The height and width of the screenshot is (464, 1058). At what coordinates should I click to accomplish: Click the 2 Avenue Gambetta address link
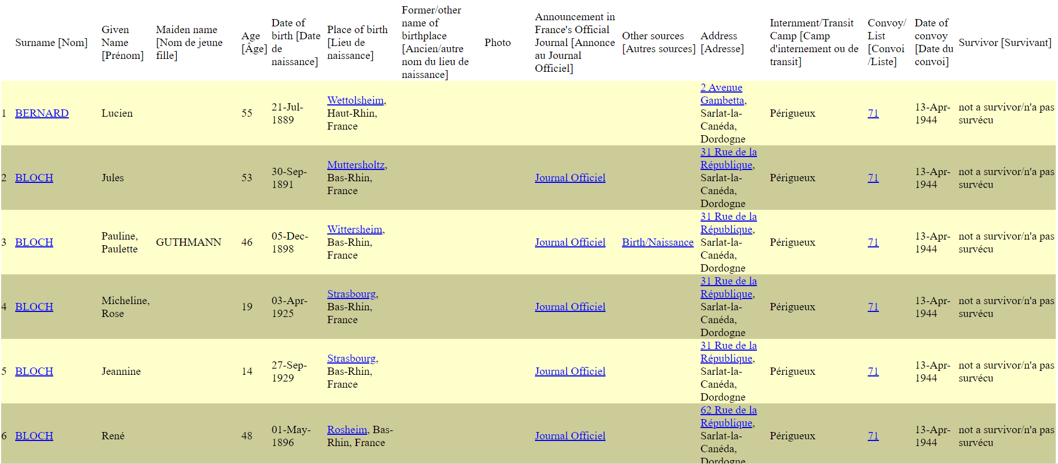pos(722,94)
